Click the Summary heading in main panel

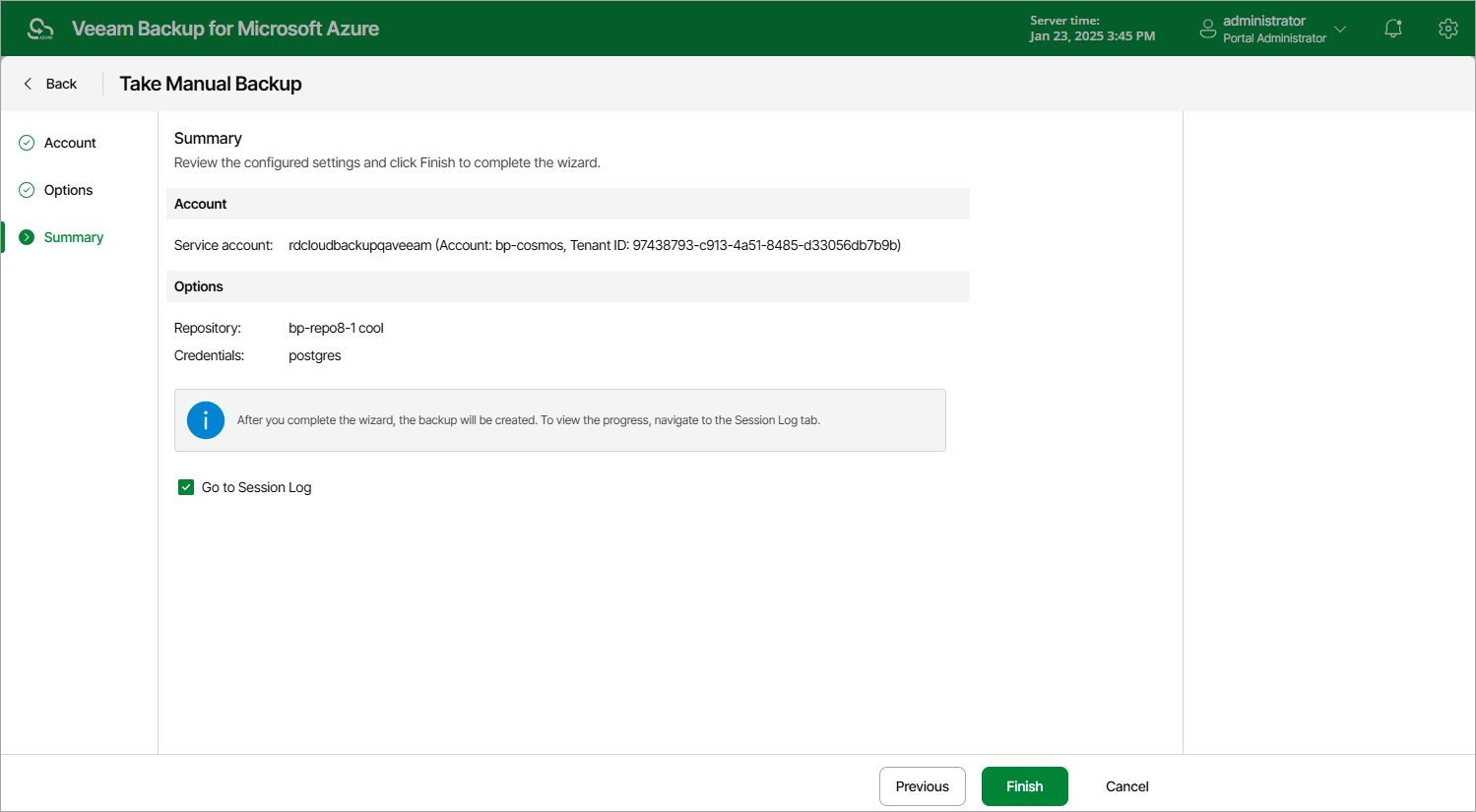tap(208, 139)
